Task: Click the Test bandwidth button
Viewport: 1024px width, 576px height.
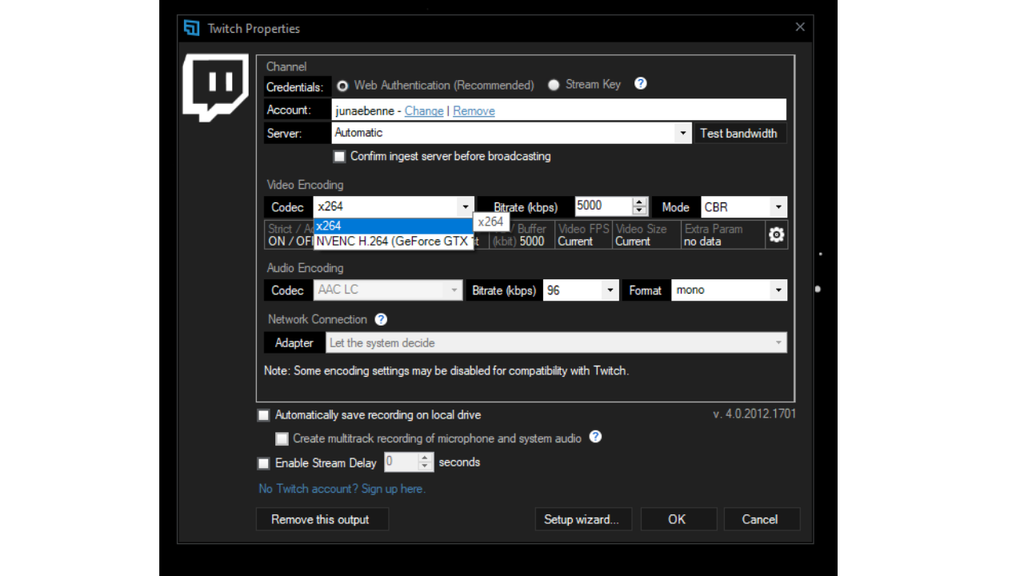Action: 740,132
